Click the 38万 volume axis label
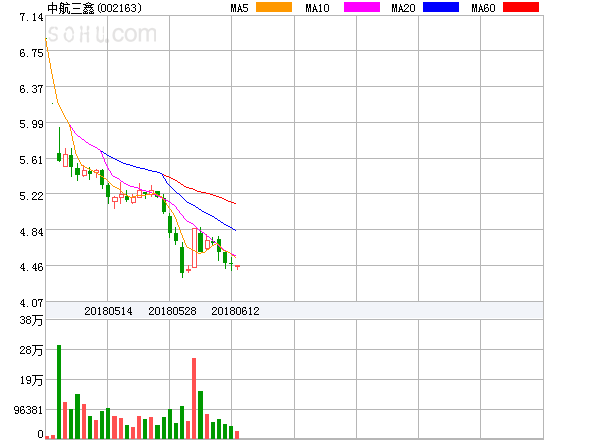Screen dimensions: 600x440 pos(31,320)
